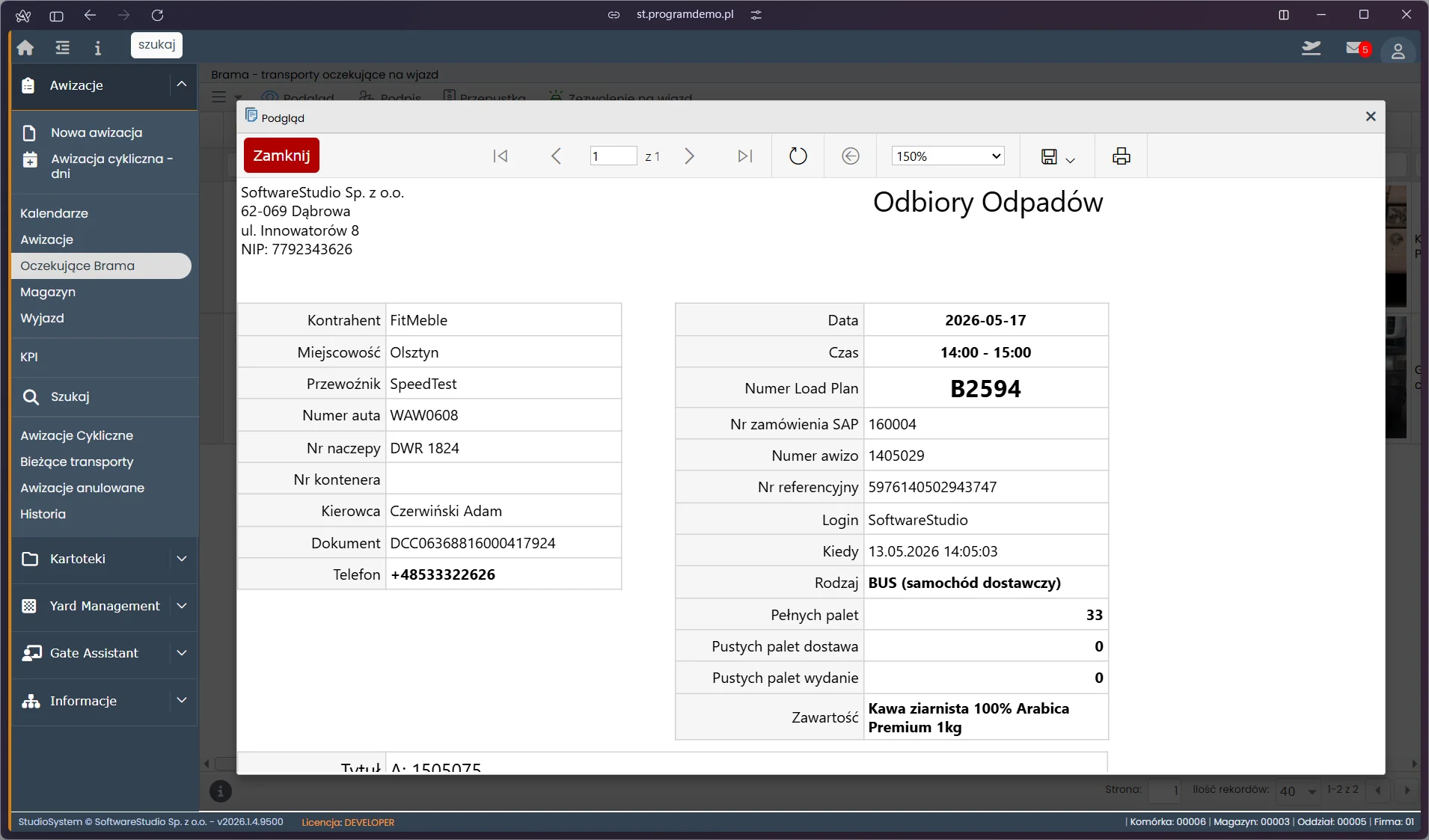
Task: Click the st.programdemo.pl address
Action: 685,14
